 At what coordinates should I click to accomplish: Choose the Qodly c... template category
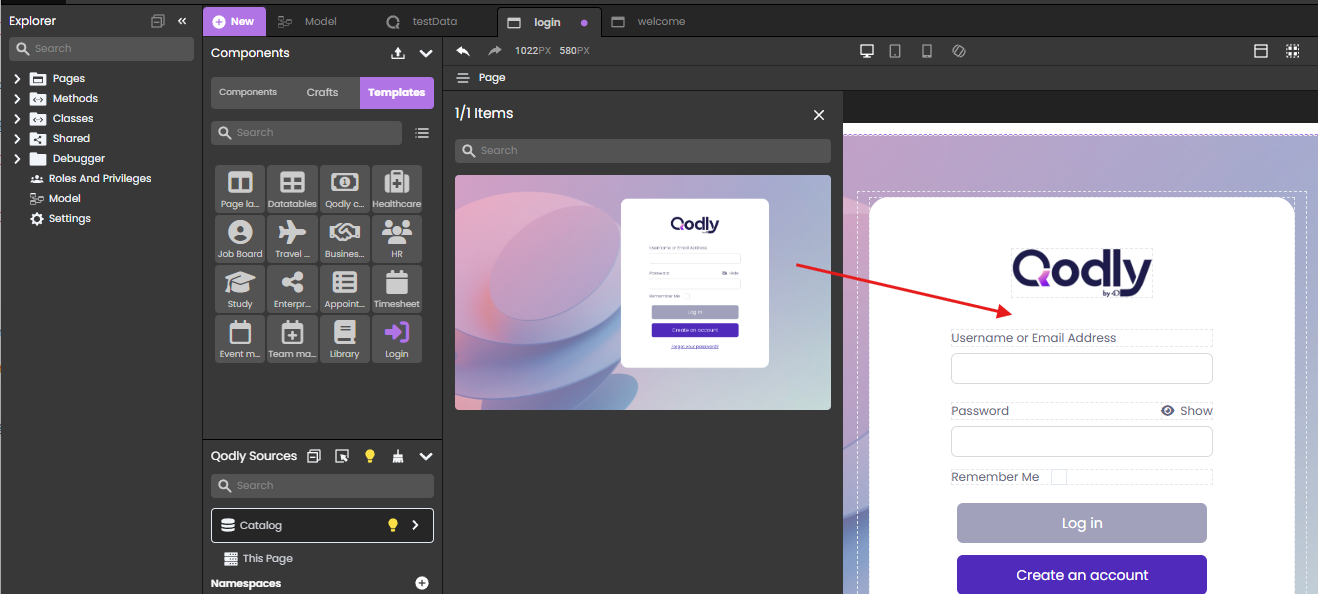[345, 189]
